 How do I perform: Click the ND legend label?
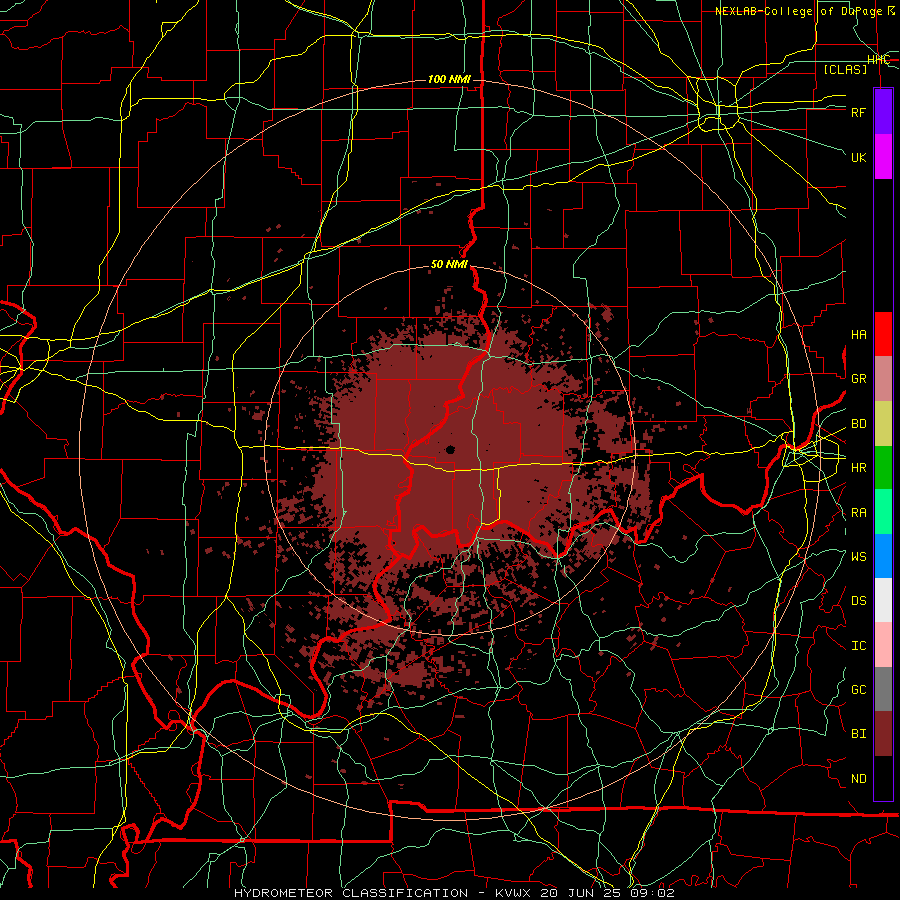[x=858, y=779]
